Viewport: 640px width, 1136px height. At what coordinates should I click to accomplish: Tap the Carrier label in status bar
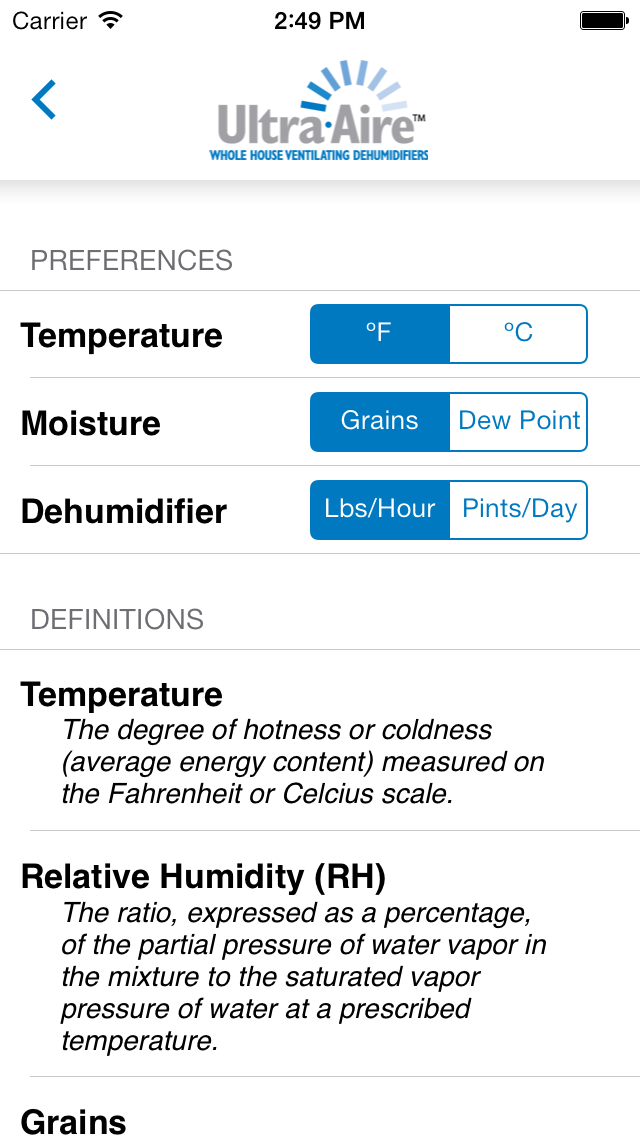50,21
